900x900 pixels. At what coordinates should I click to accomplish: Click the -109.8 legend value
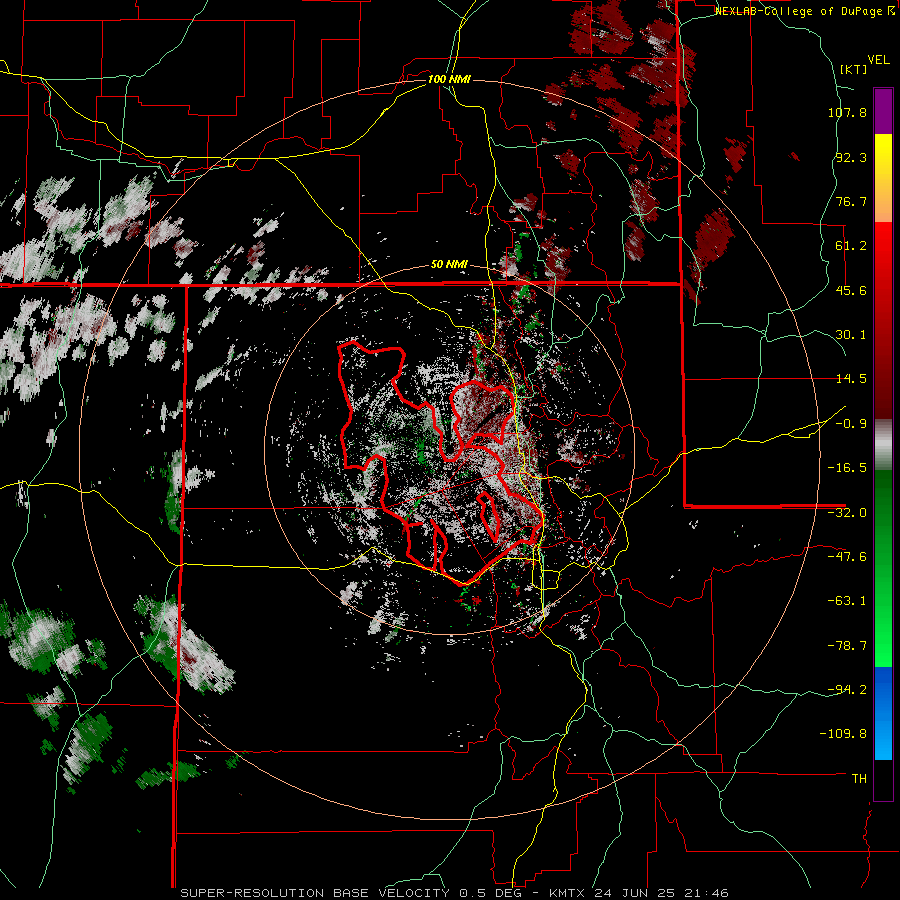(843, 734)
